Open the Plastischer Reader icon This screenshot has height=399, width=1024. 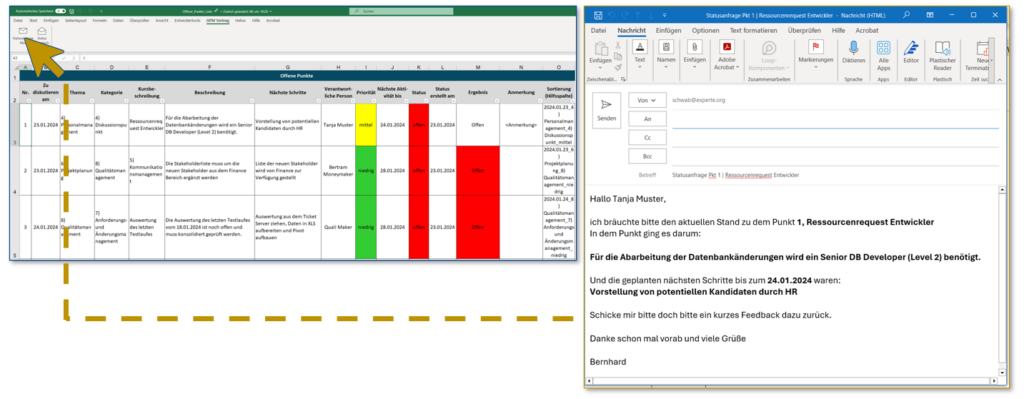[942, 48]
